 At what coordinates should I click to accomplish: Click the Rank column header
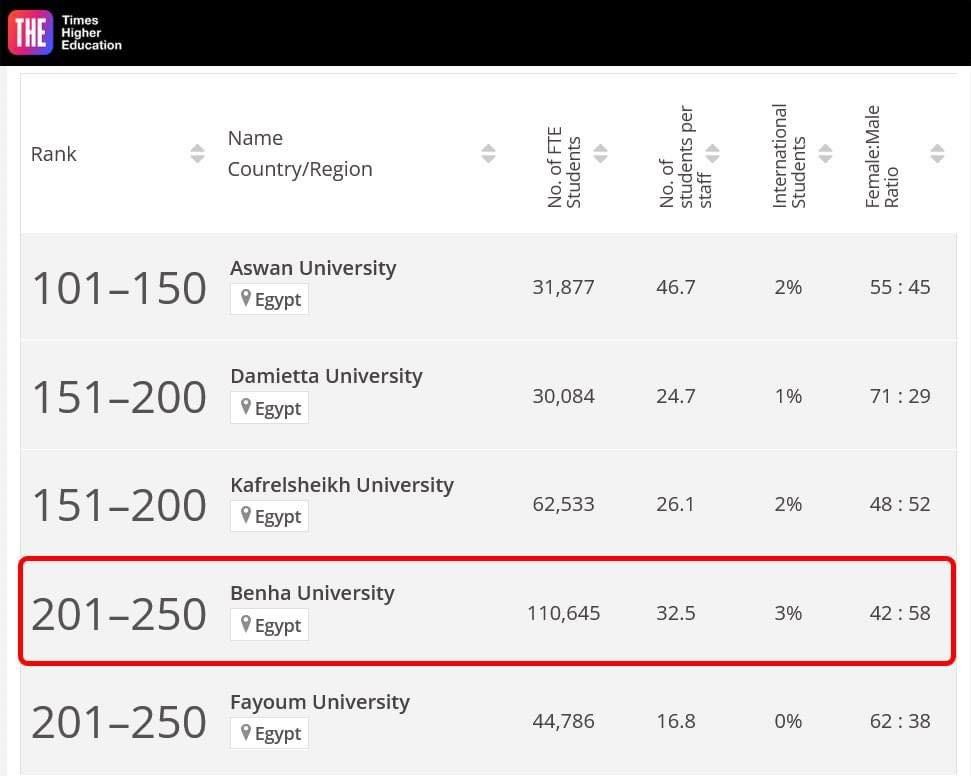[x=54, y=154]
